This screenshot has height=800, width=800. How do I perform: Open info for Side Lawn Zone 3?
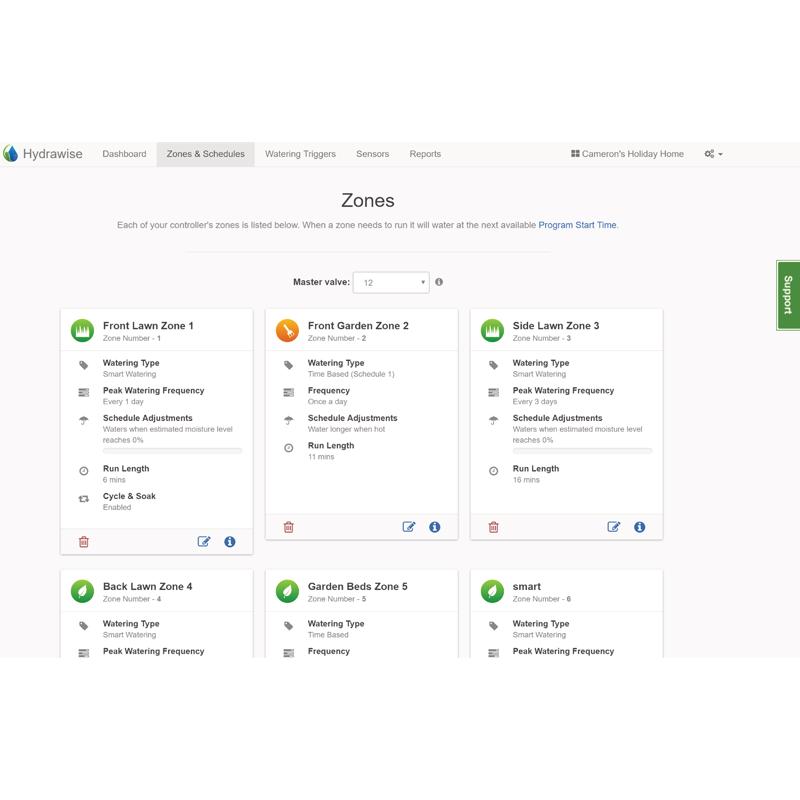pos(640,527)
